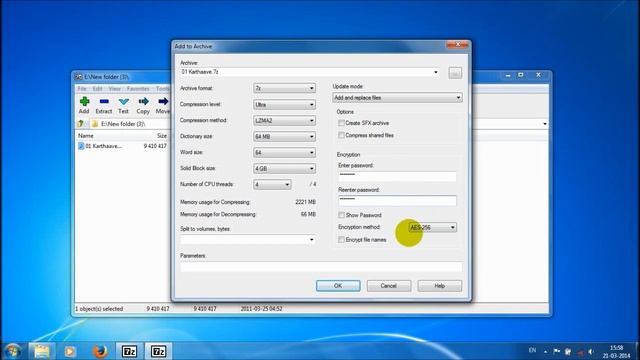The image size is (640, 360).
Task: Open the View menu in 7-Zip window
Action: (x=114, y=89)
